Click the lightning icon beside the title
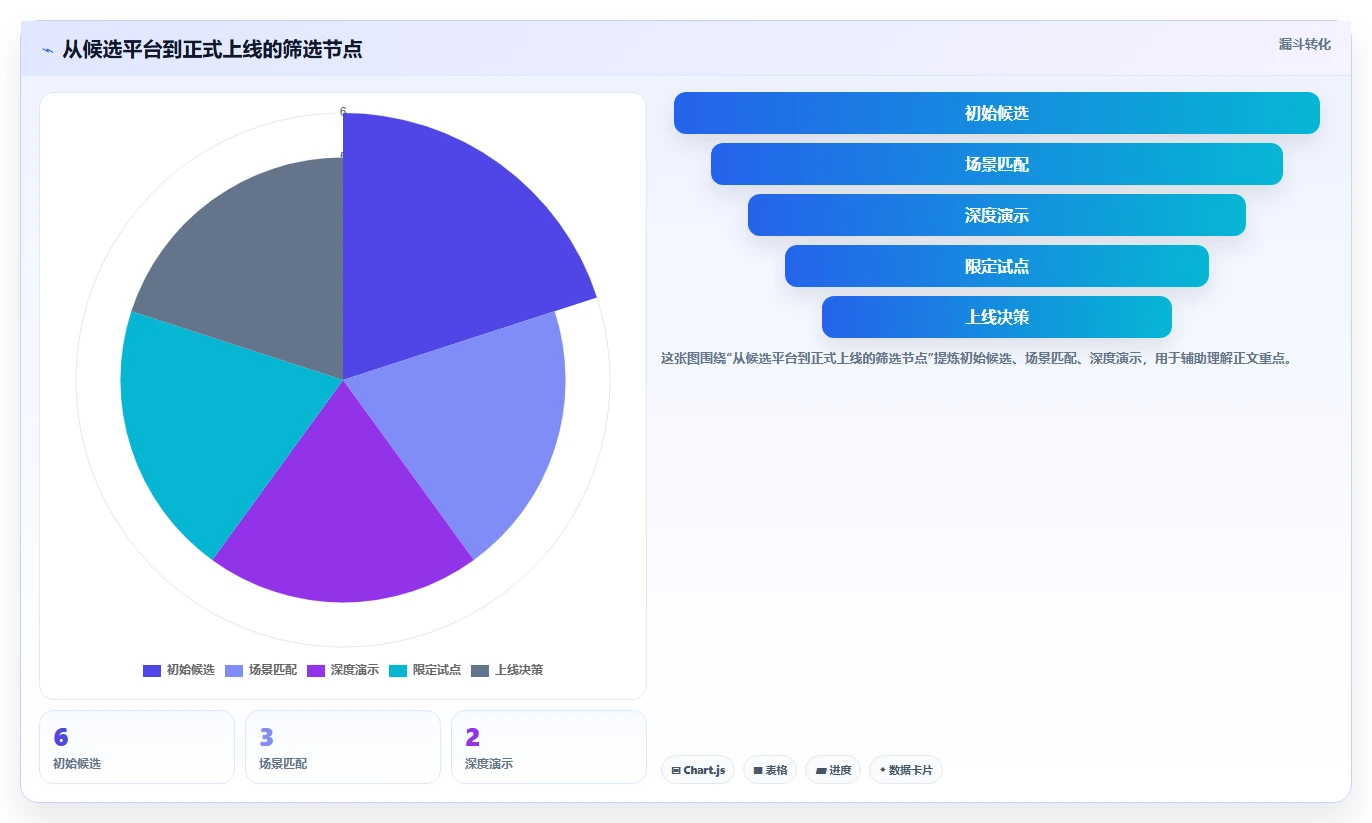Image resolution: width=1372 pixels, height=823 pixels. [x=47, y=50]
